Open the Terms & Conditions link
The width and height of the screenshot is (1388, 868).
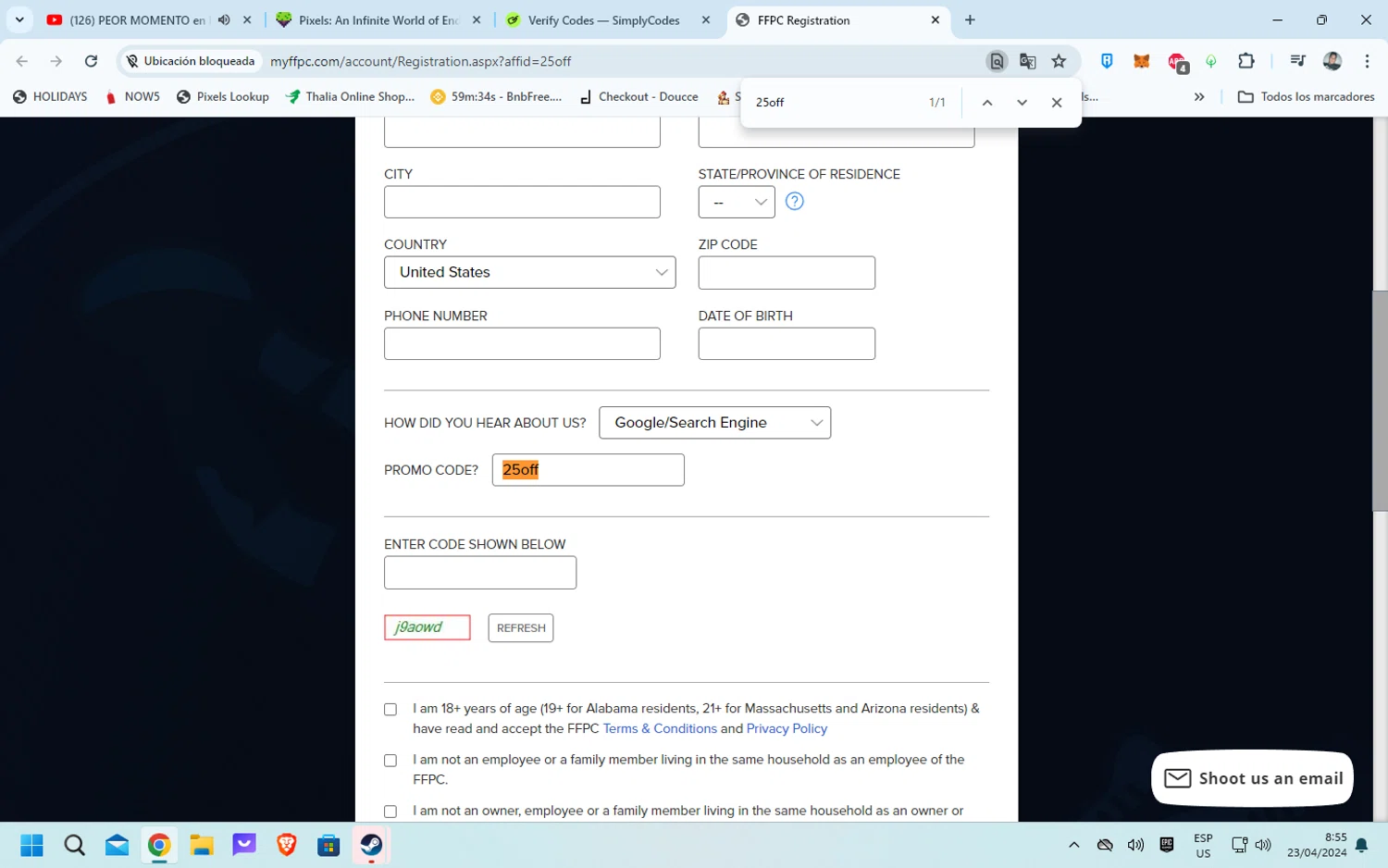660,728
